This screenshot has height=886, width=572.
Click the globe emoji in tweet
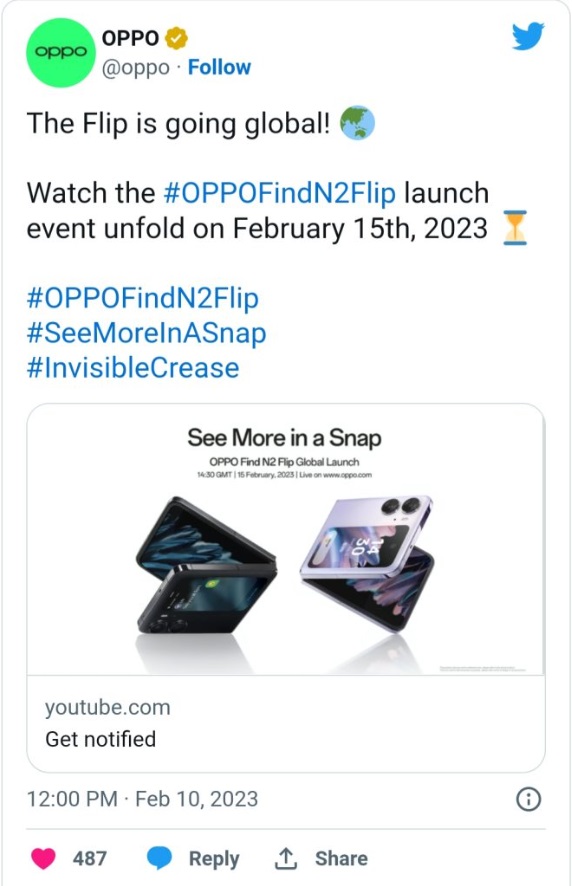point(357,123)
